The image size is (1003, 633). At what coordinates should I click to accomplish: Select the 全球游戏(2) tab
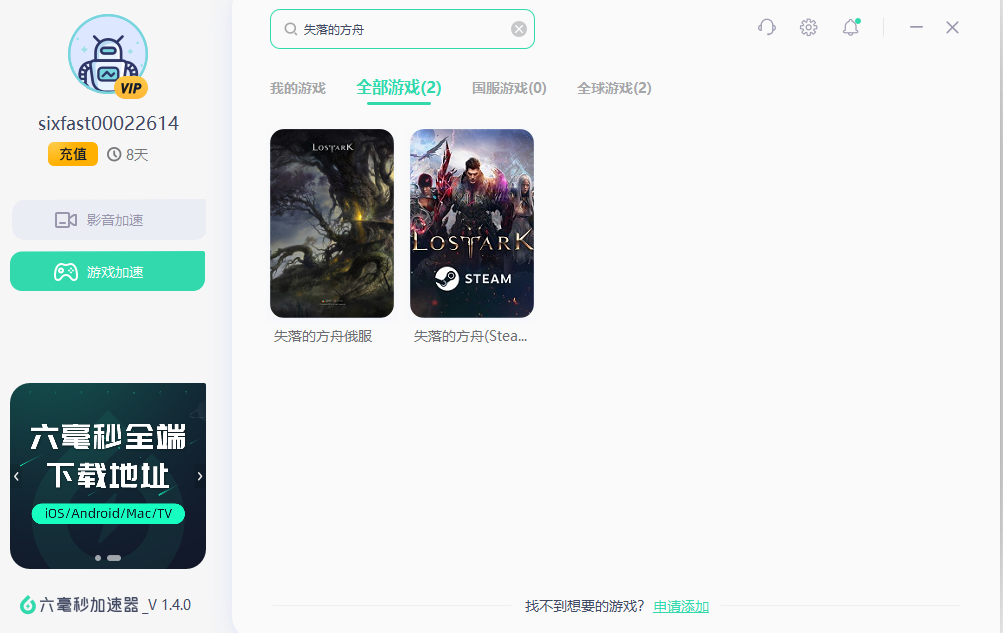tap(614, 88)
